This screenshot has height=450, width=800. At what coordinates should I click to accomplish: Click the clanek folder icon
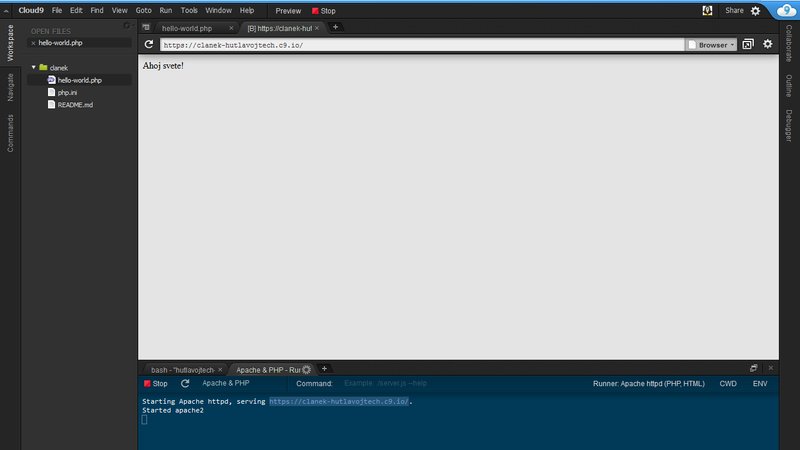point(43,67)
